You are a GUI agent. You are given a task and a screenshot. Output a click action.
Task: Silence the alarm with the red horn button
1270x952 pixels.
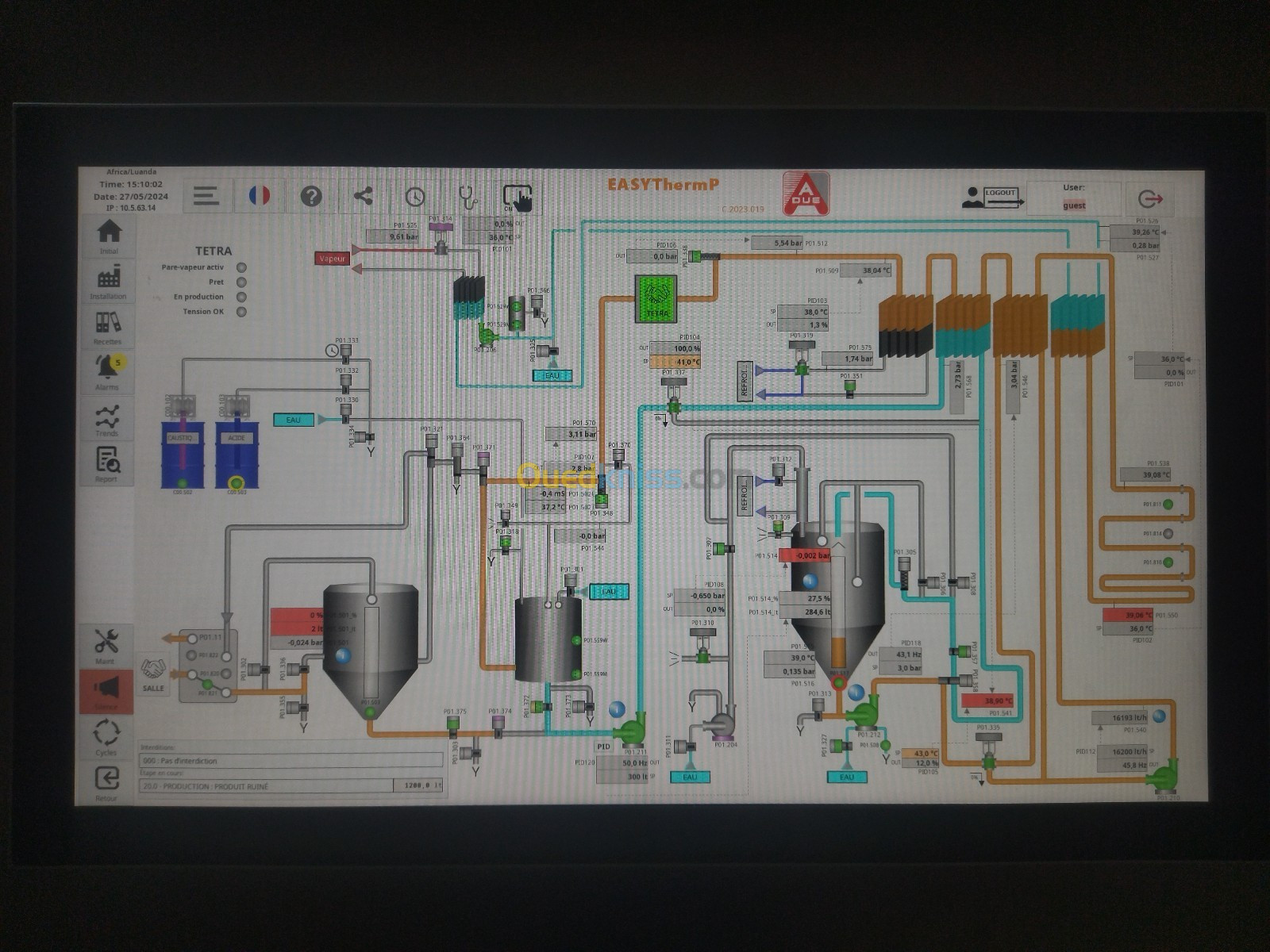coord(106,691)
